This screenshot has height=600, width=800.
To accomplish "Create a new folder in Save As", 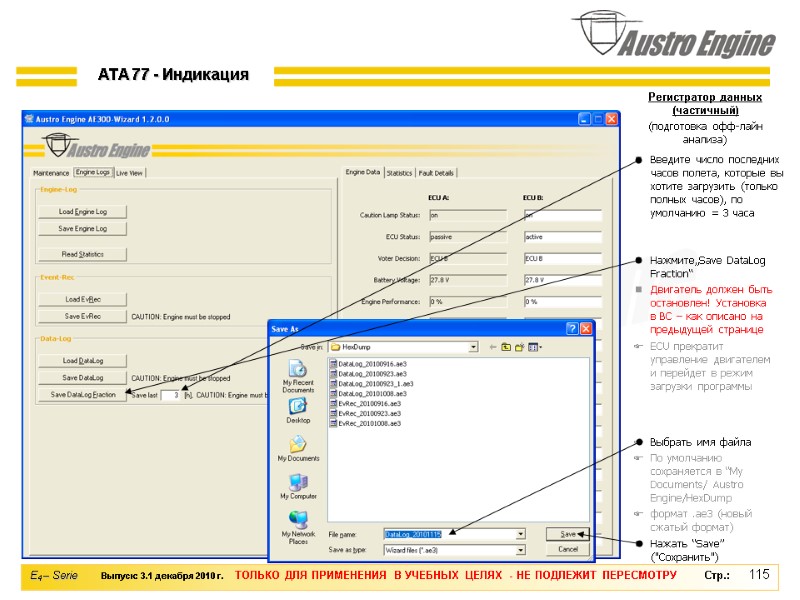I will tap(519, 347).
